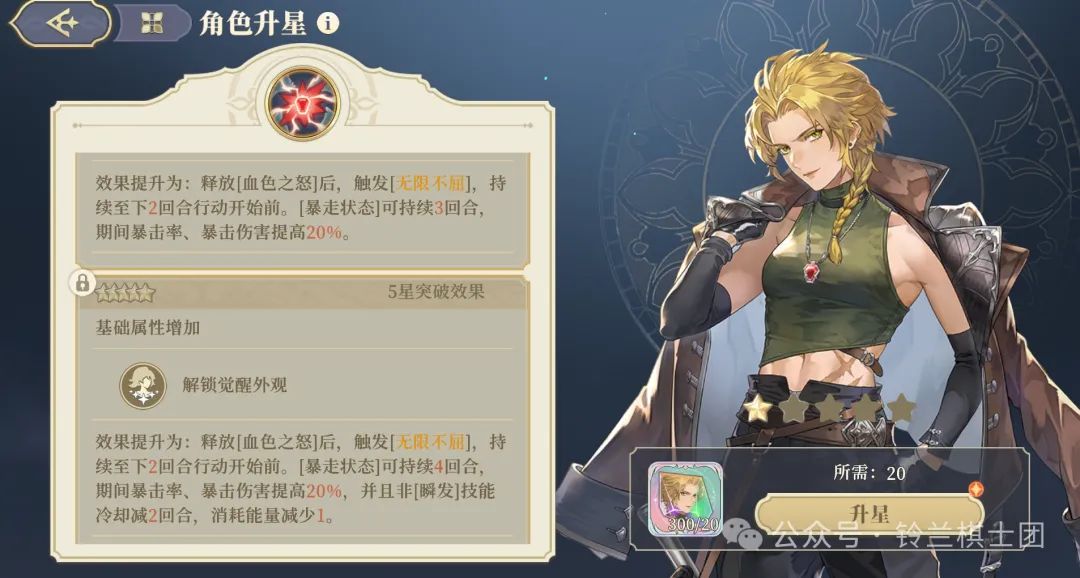The height and width of the screenshot is (578, 1080).
Task: Tap the fifth empty star on character
Action: pos(901,408)
